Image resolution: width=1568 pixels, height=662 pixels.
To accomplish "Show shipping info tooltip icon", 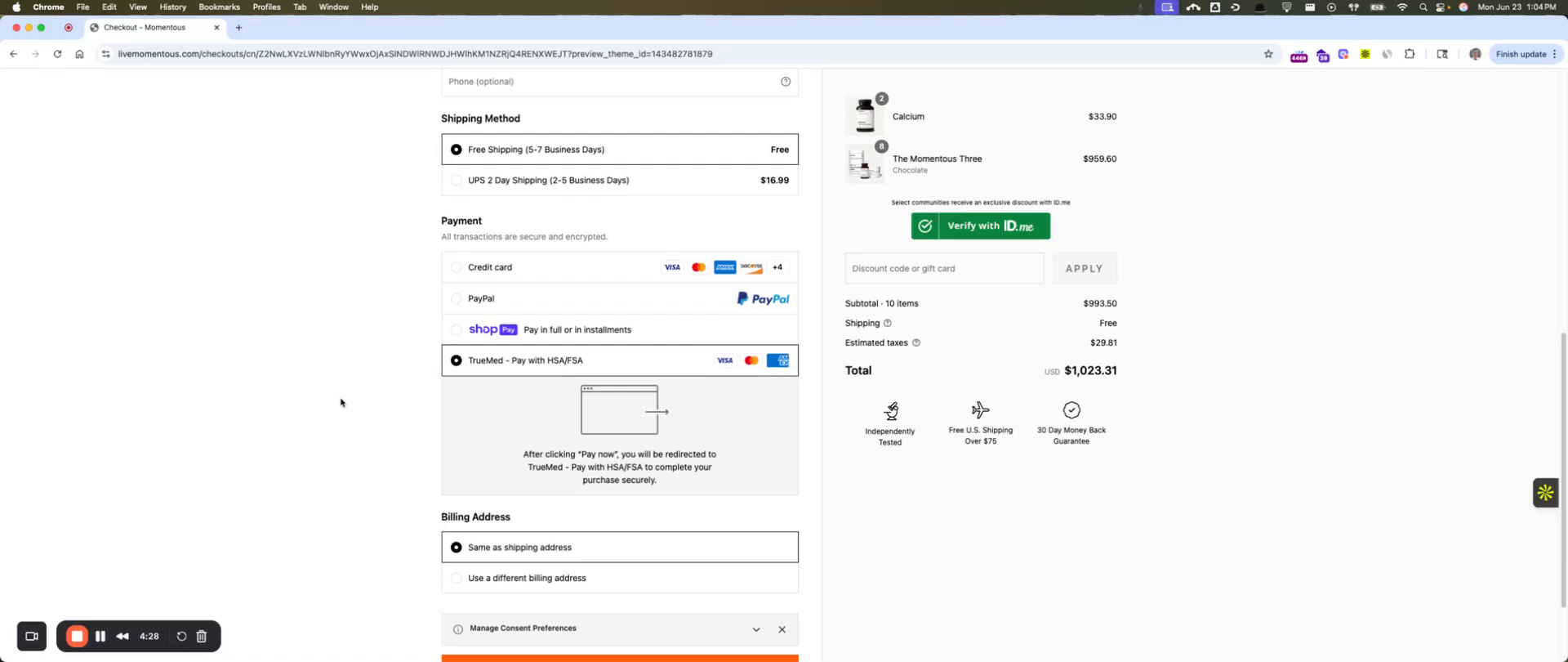I will 888,323.
